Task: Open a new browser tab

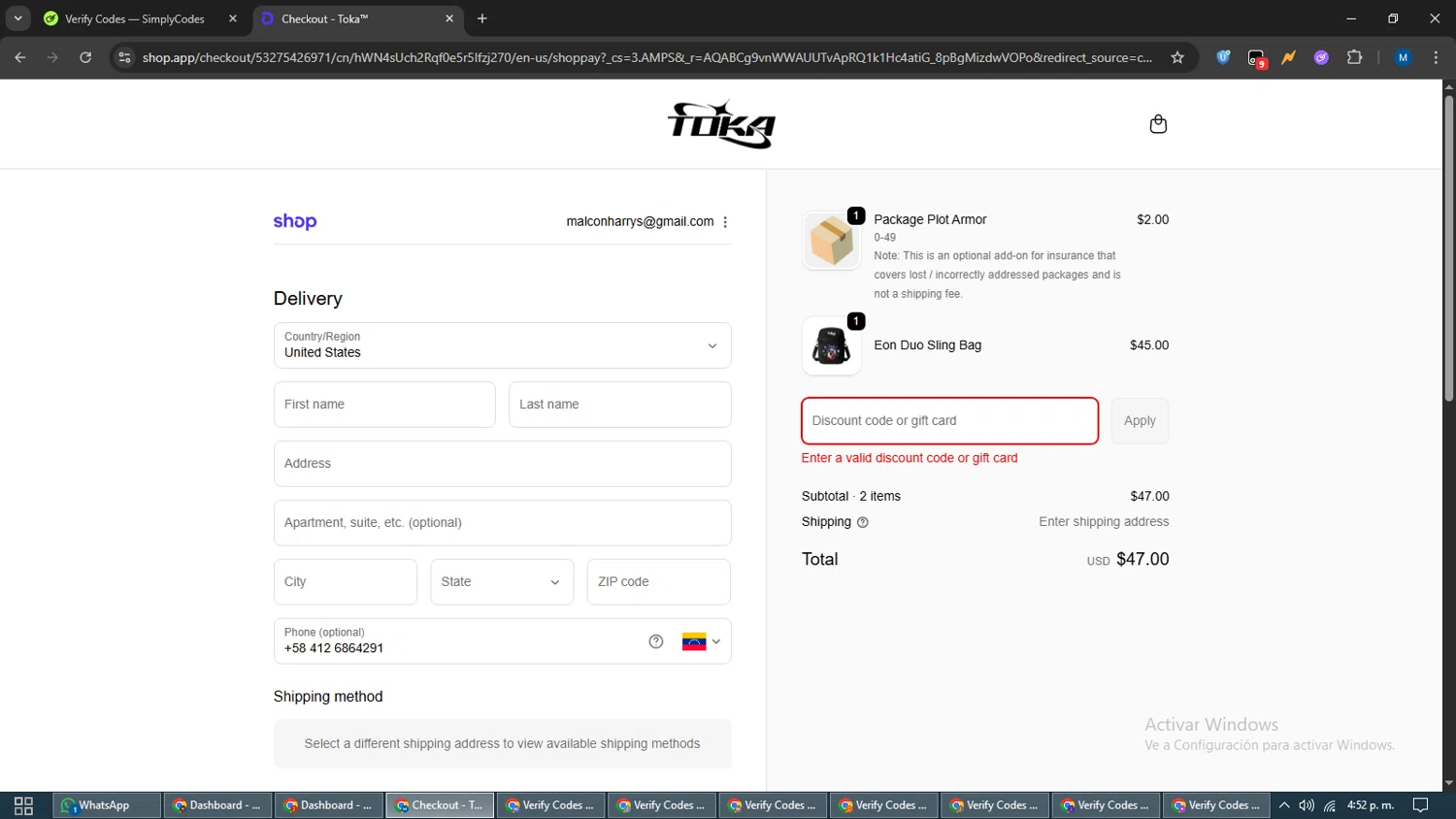Action: click(x=482, y=18)
